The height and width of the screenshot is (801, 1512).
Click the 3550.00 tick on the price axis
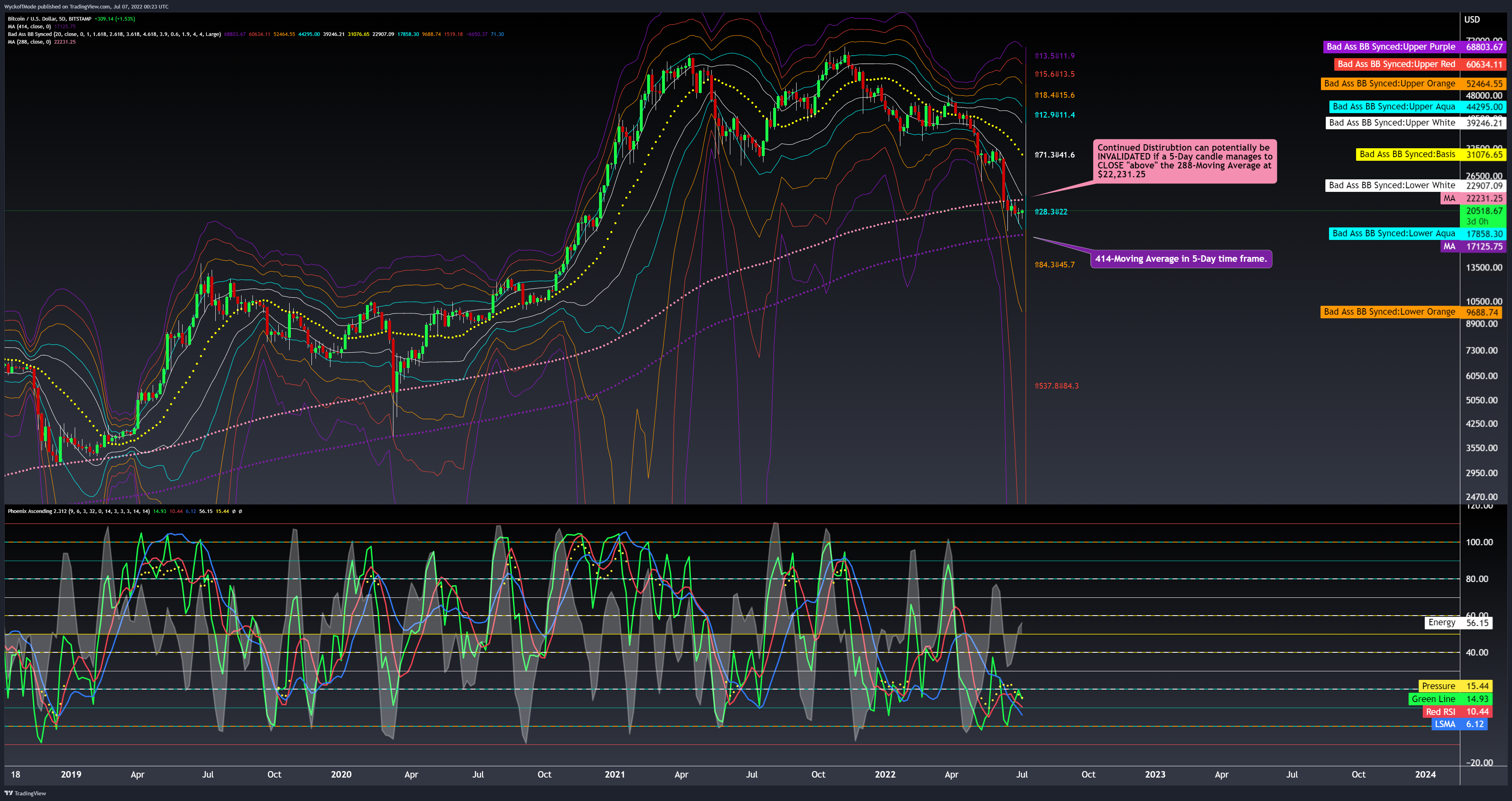(x=1481, y=448)
